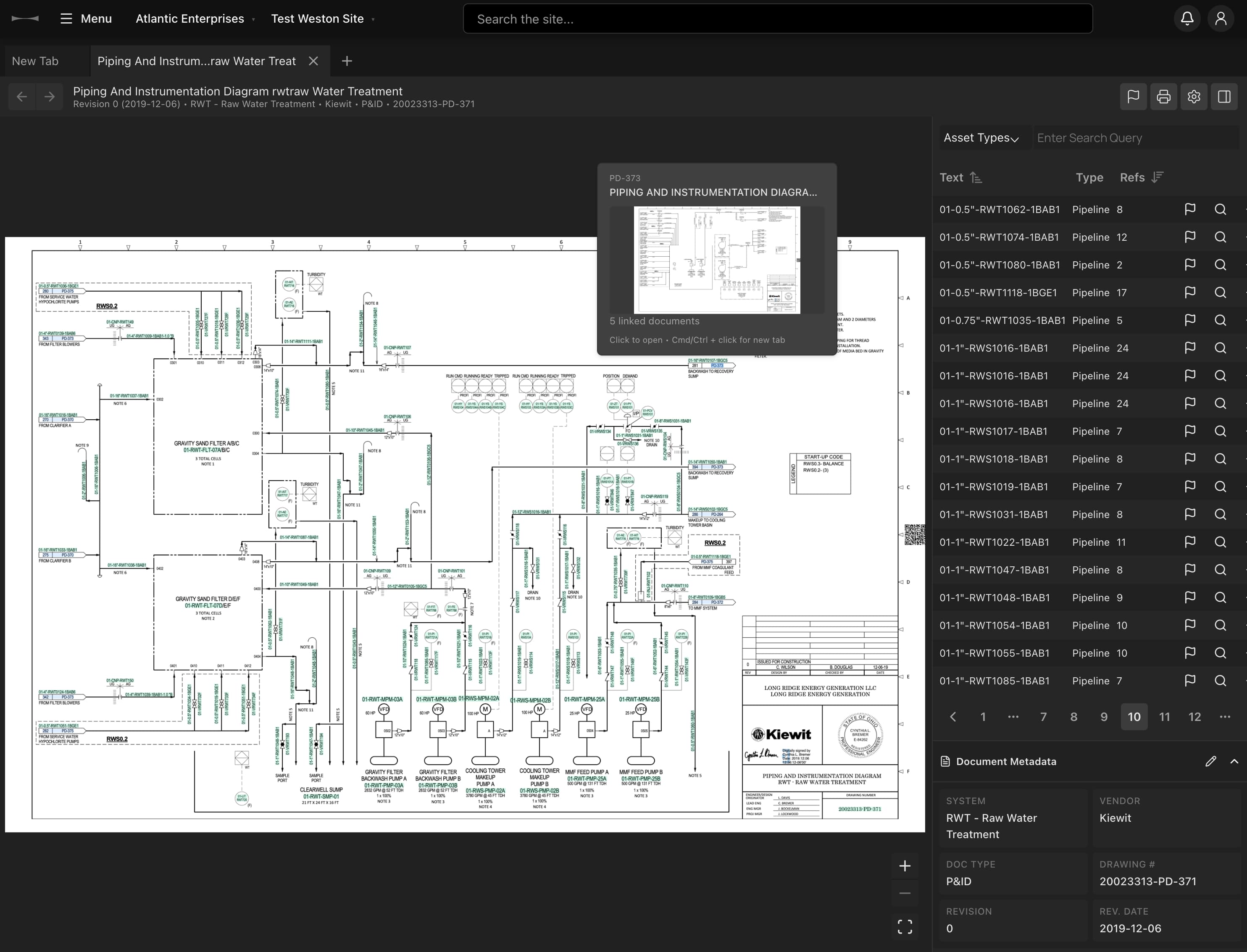Open page 7 of search results
1247x952 pixels.
point(1043,716)
